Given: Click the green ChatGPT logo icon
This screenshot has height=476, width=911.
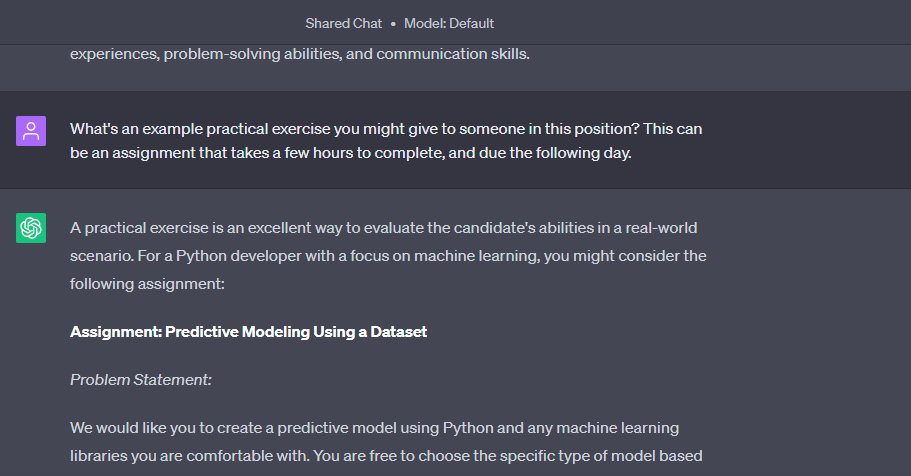Looking at the screenshot, I should 31,228.
